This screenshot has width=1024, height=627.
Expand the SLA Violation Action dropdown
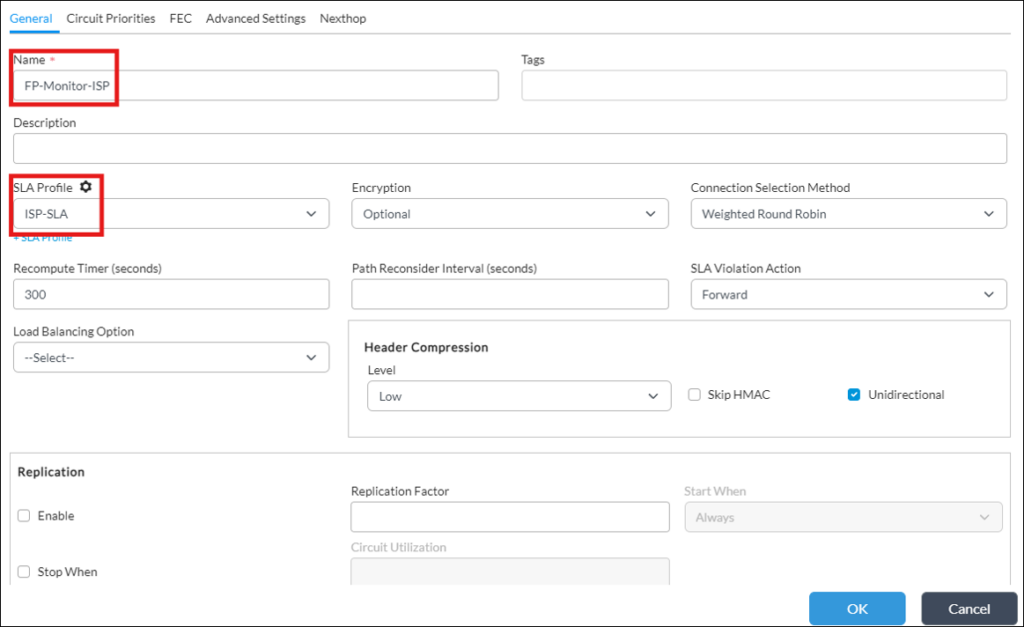(x=848, y=295)
